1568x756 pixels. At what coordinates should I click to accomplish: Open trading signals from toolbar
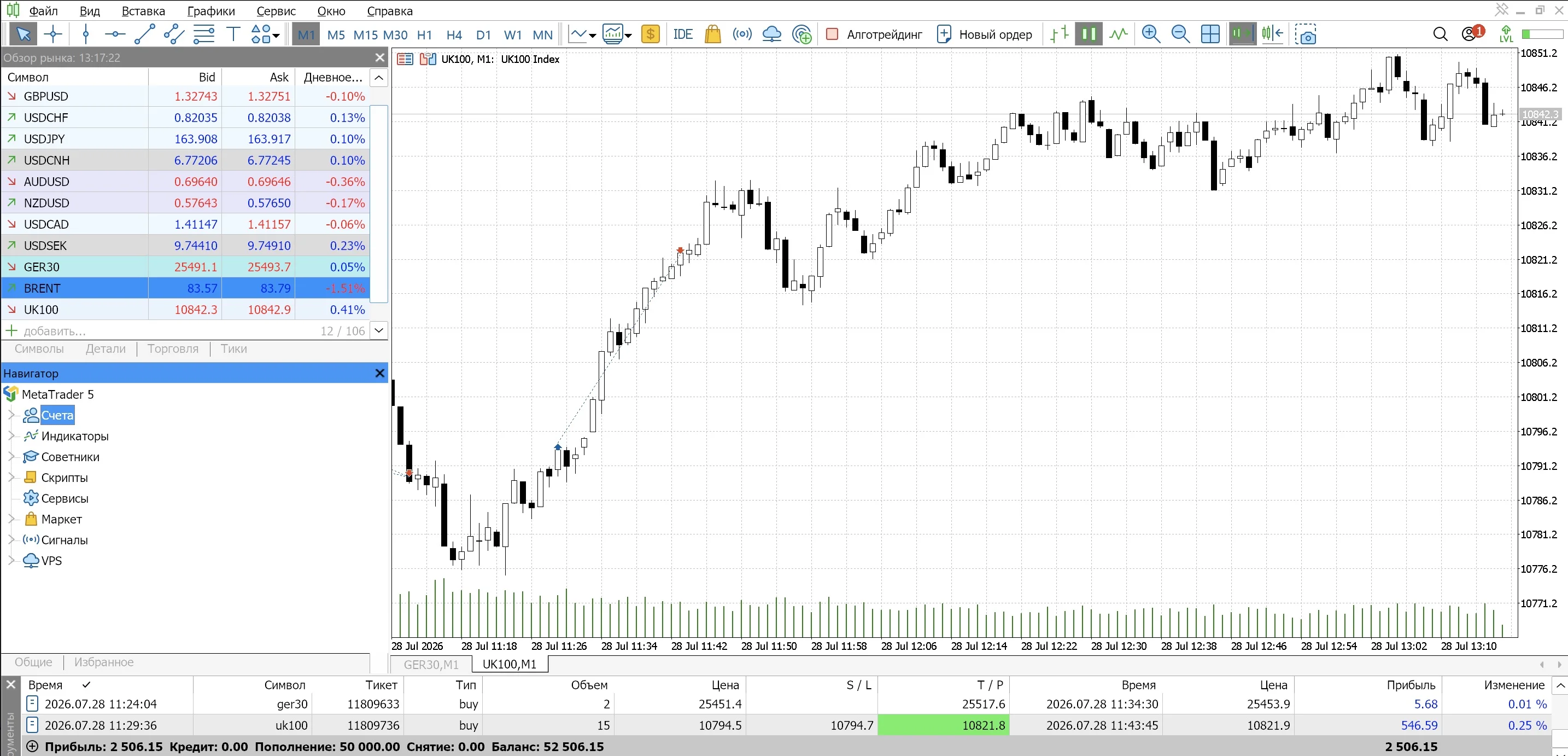tap(742, 34)
